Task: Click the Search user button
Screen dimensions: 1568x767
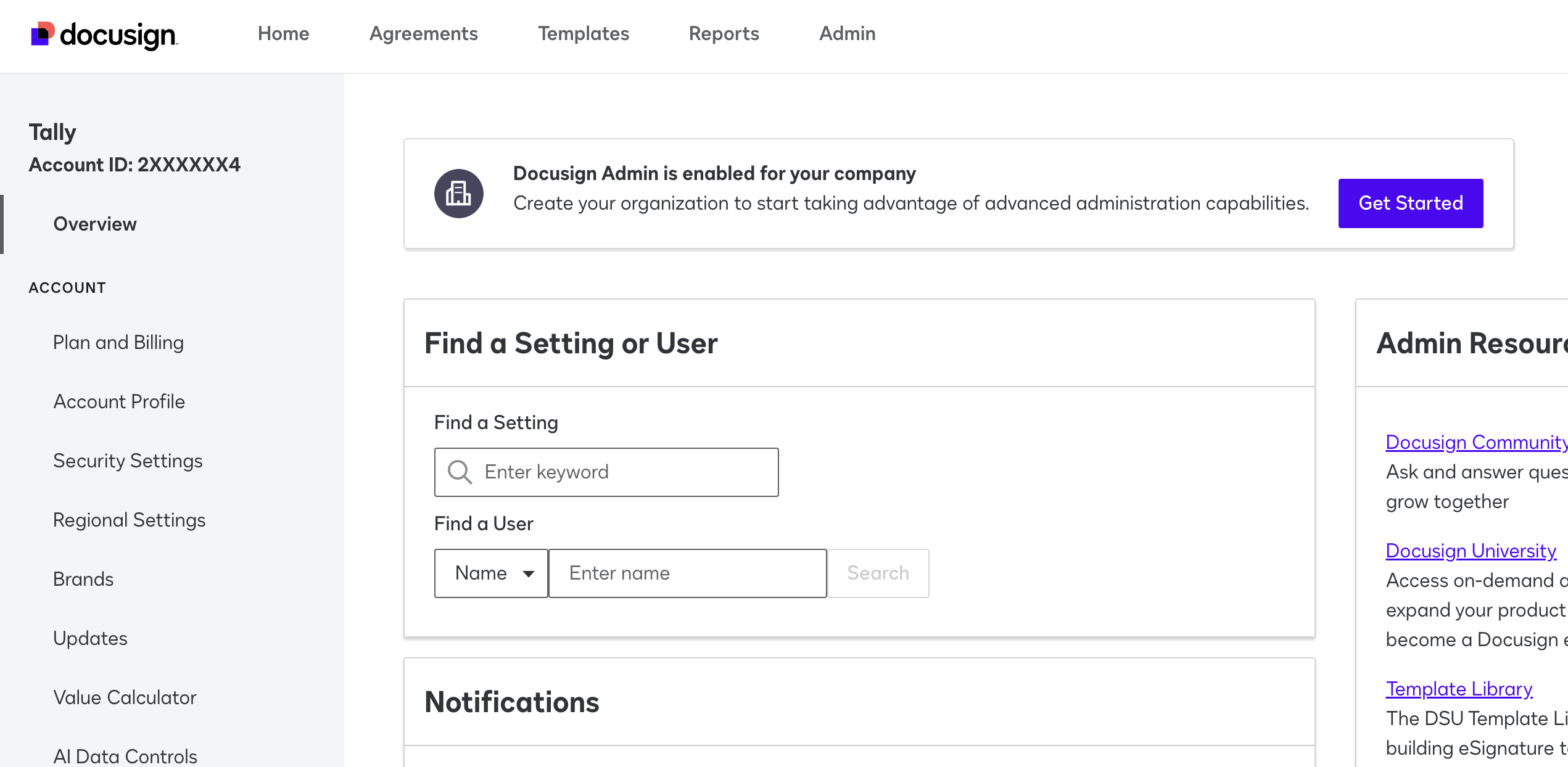Action: (878, 573)
